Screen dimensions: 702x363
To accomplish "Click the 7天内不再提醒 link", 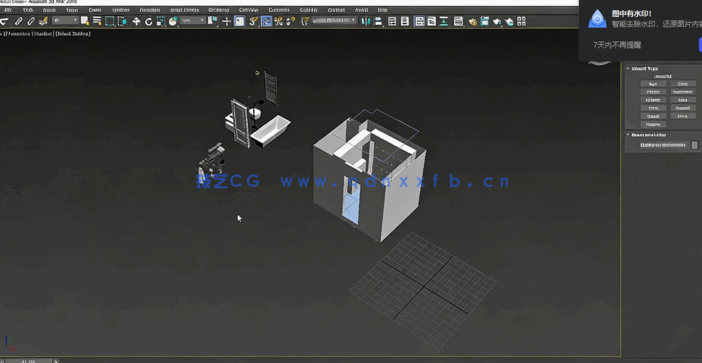I will coord(616,45).
